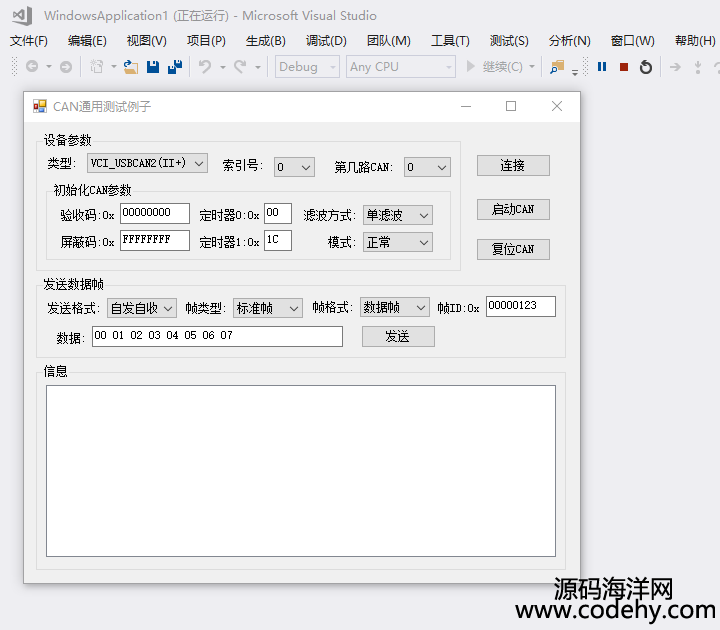Open the 项目(P) menu
Screen dimensions: 720x630
206,41
